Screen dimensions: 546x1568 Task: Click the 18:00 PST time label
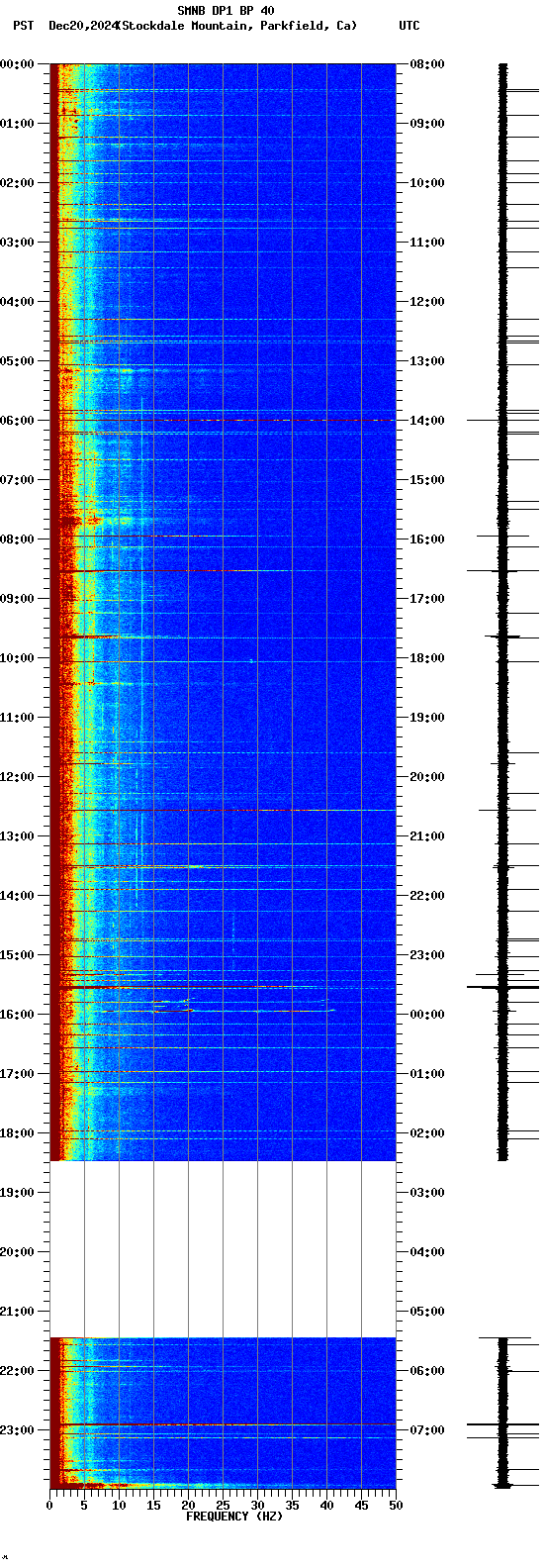click(17, 1133)
